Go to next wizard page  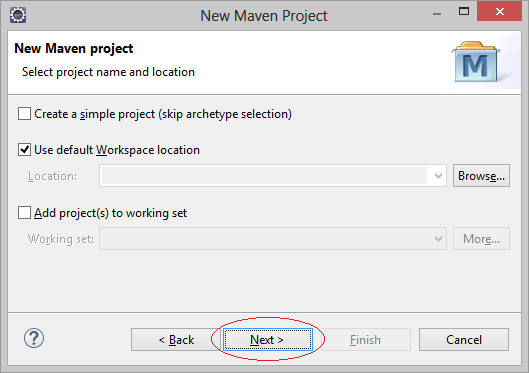coord(268,340)
